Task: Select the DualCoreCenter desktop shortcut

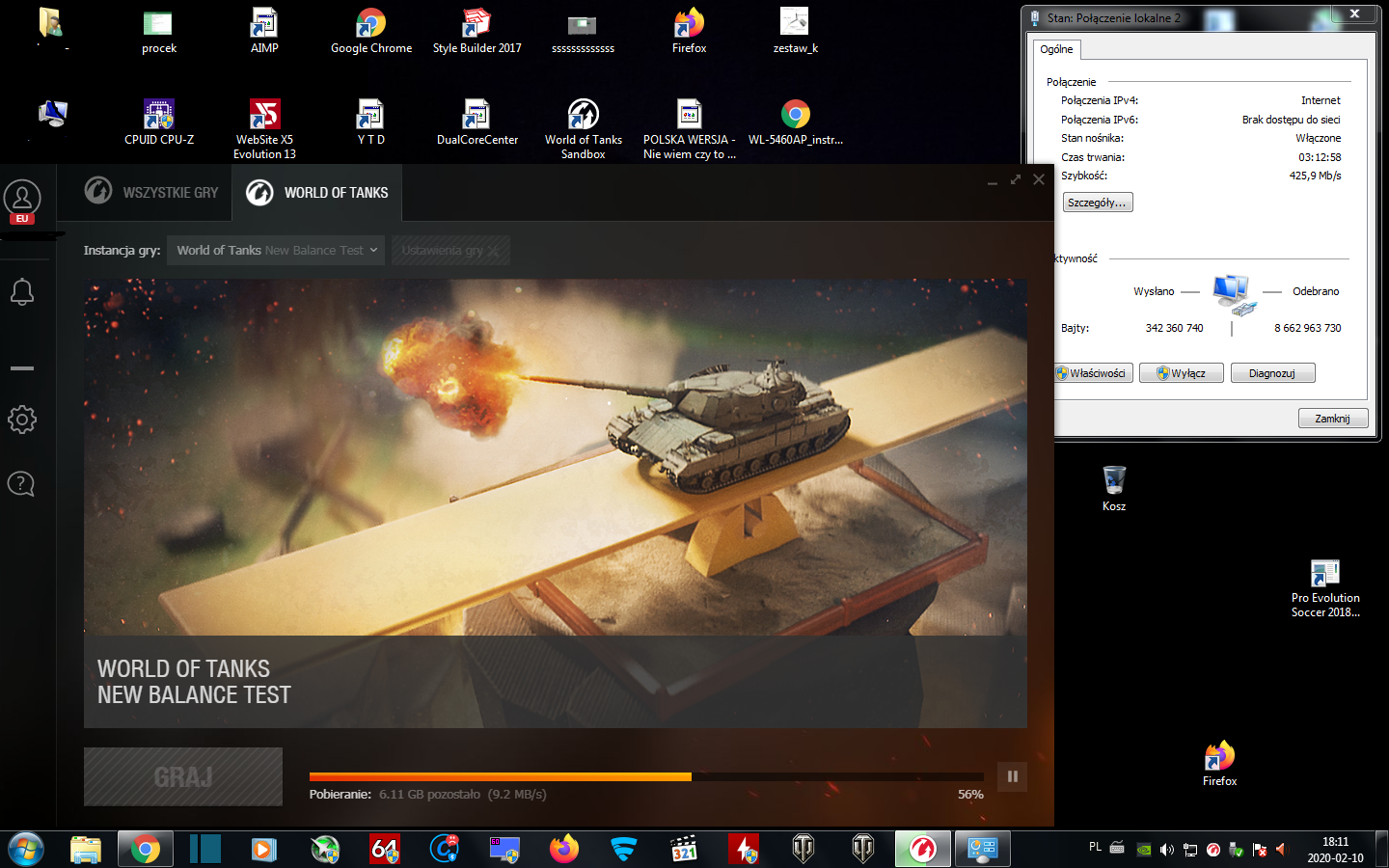Action: 477,123
